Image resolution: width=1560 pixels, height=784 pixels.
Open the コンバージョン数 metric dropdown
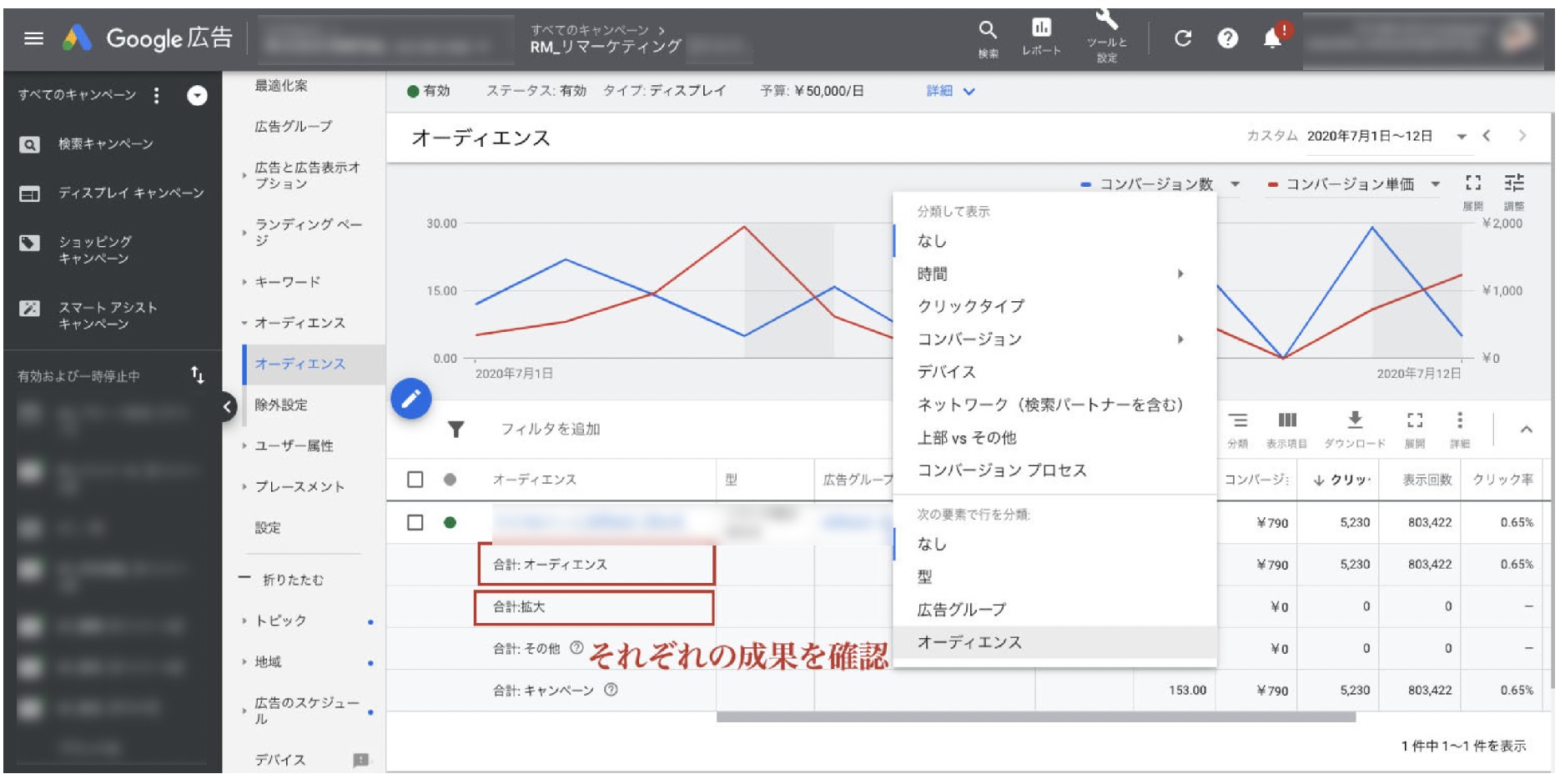(x=1235, y=184)
